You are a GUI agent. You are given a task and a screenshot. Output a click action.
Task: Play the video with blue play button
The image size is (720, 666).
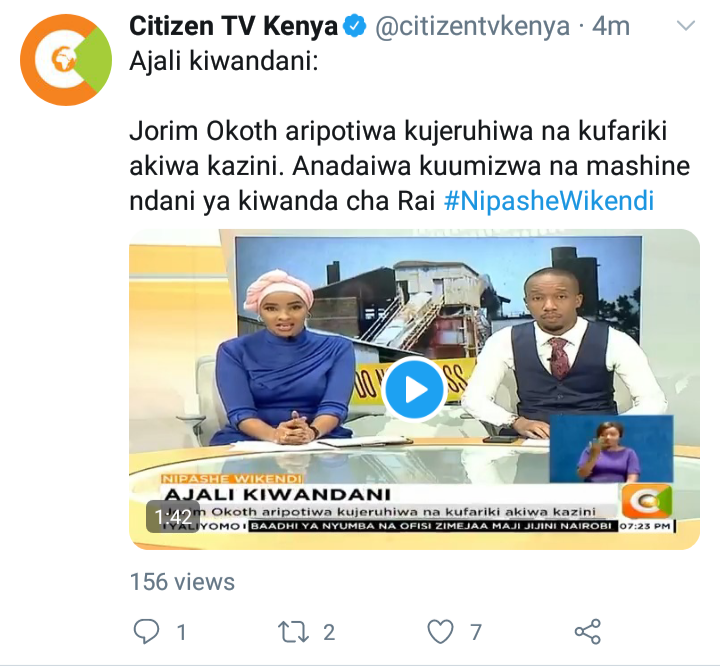coord(414,389)
